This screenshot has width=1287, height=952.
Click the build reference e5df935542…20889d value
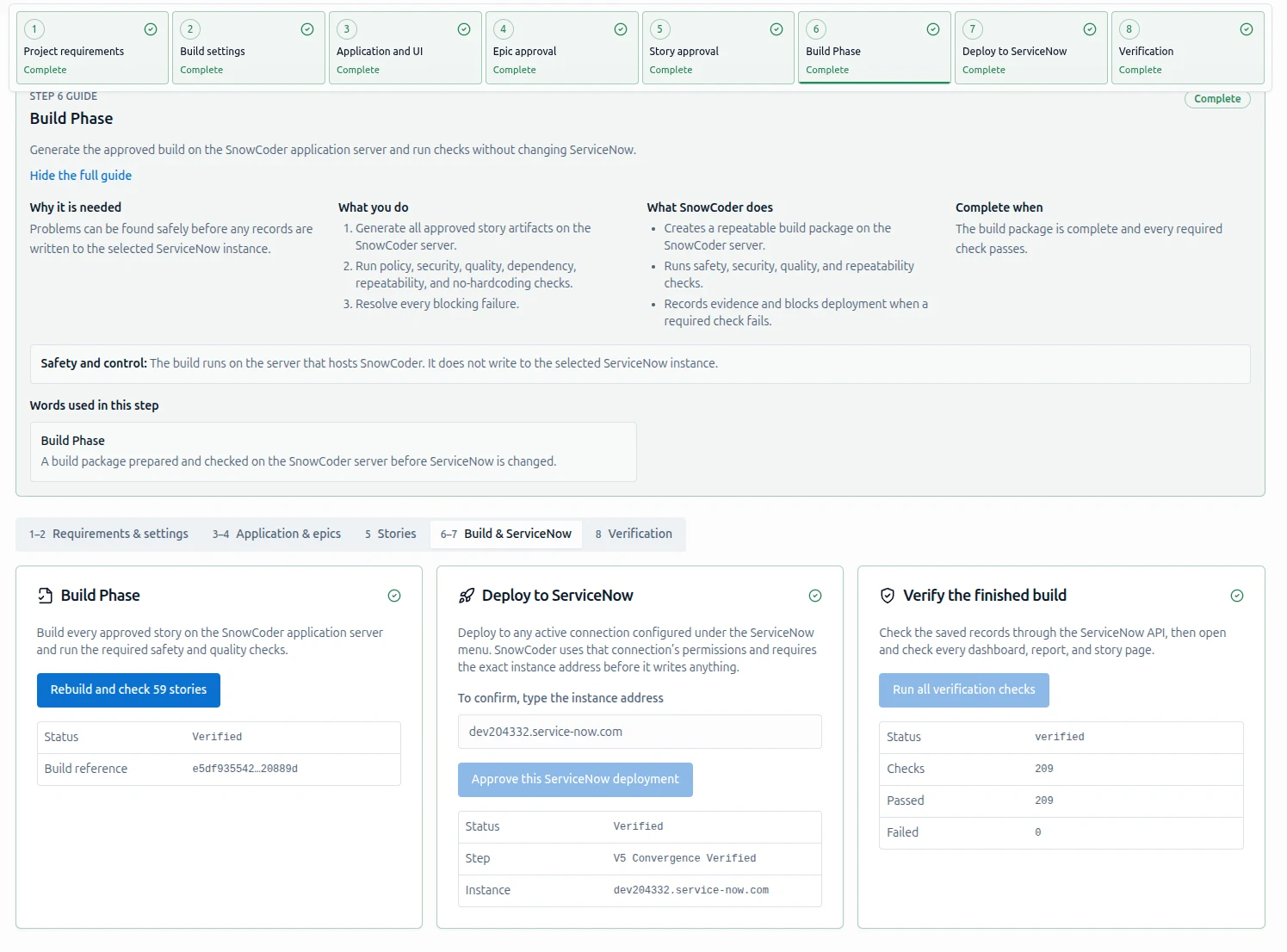pos(245,769)
